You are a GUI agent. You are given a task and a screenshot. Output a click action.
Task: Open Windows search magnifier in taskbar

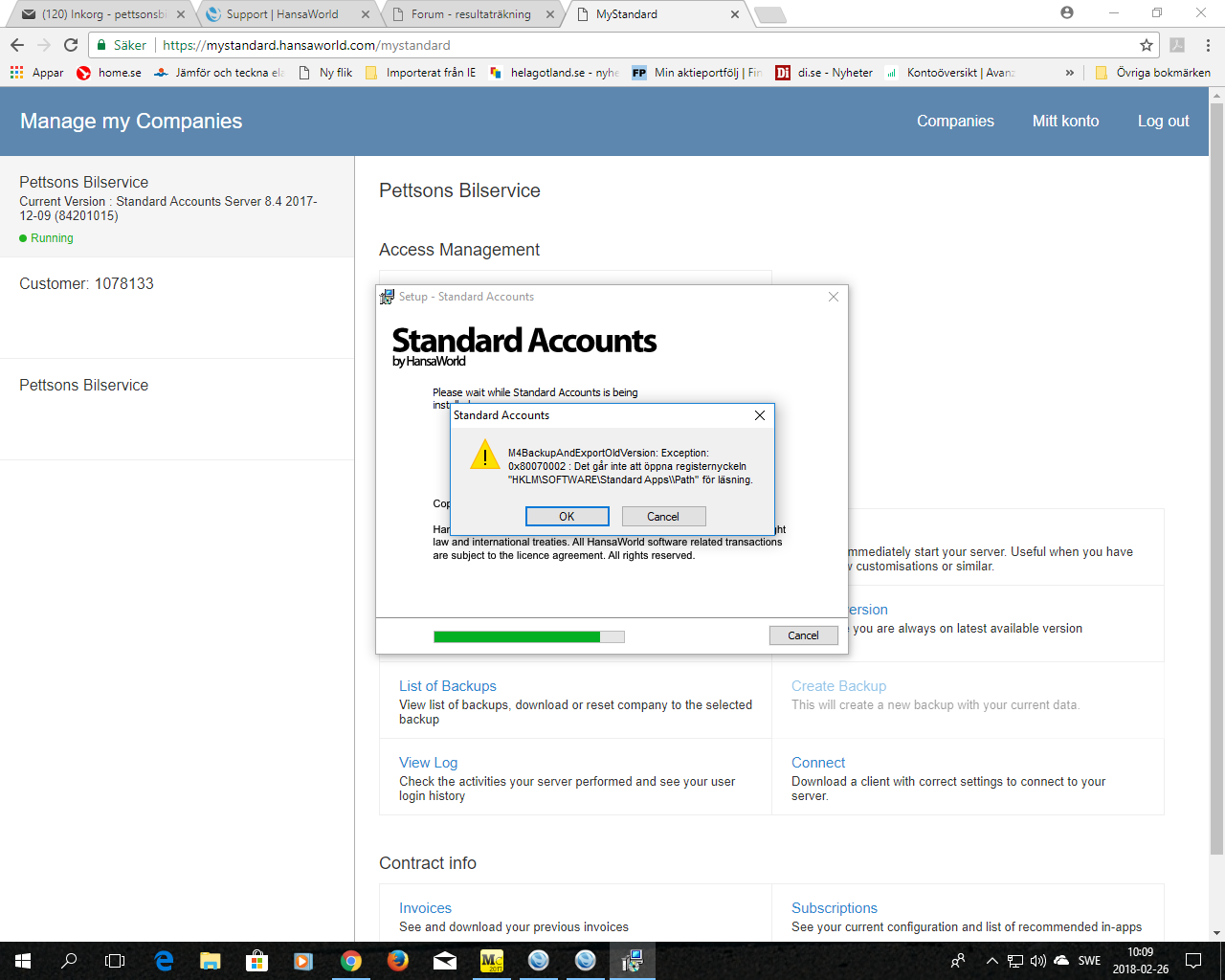pyautogui.click(x=69, y=961)
